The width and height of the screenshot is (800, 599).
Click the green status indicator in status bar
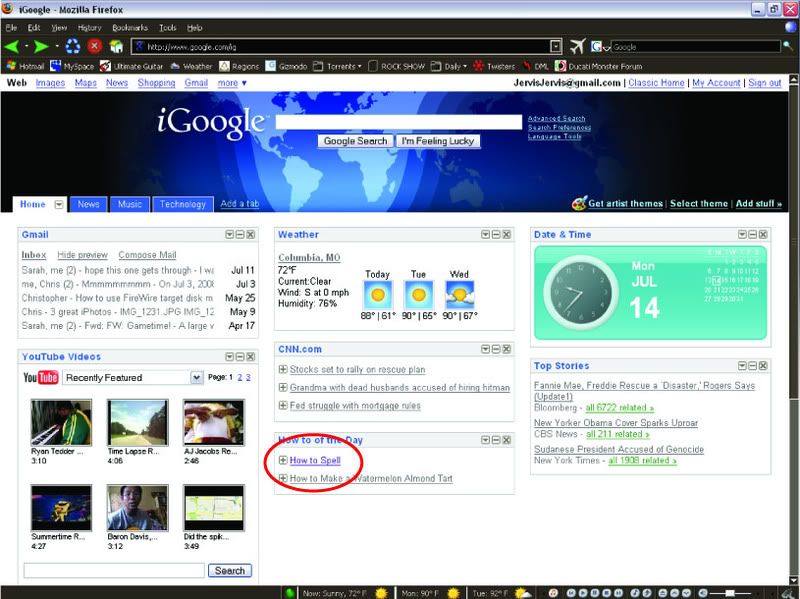(290, 593)
